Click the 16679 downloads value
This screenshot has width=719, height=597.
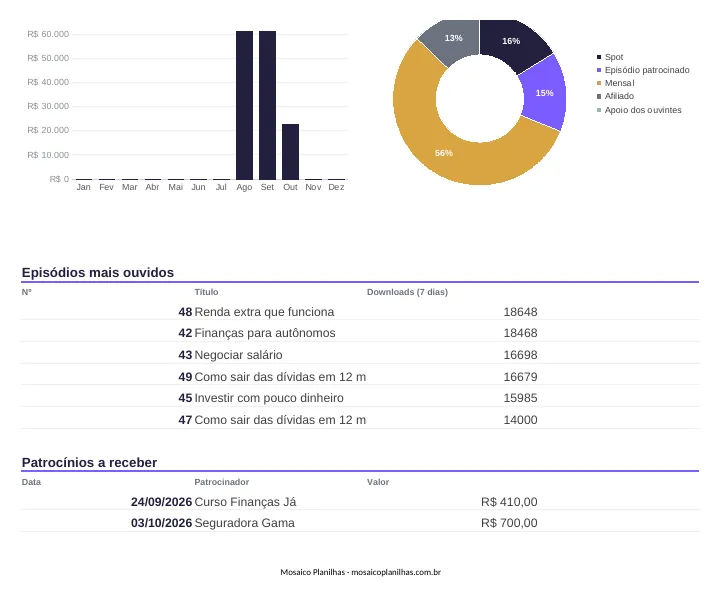(x=520, y=377)
